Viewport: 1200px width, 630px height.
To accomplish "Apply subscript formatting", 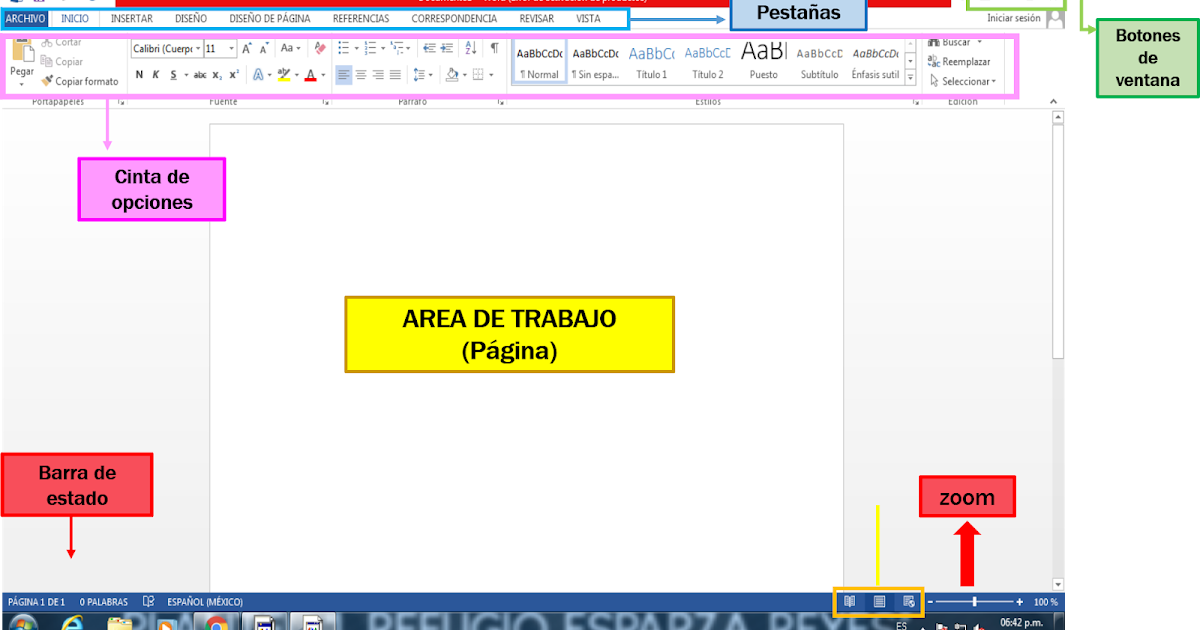I will pyautogui.click(x=218, y=73).
